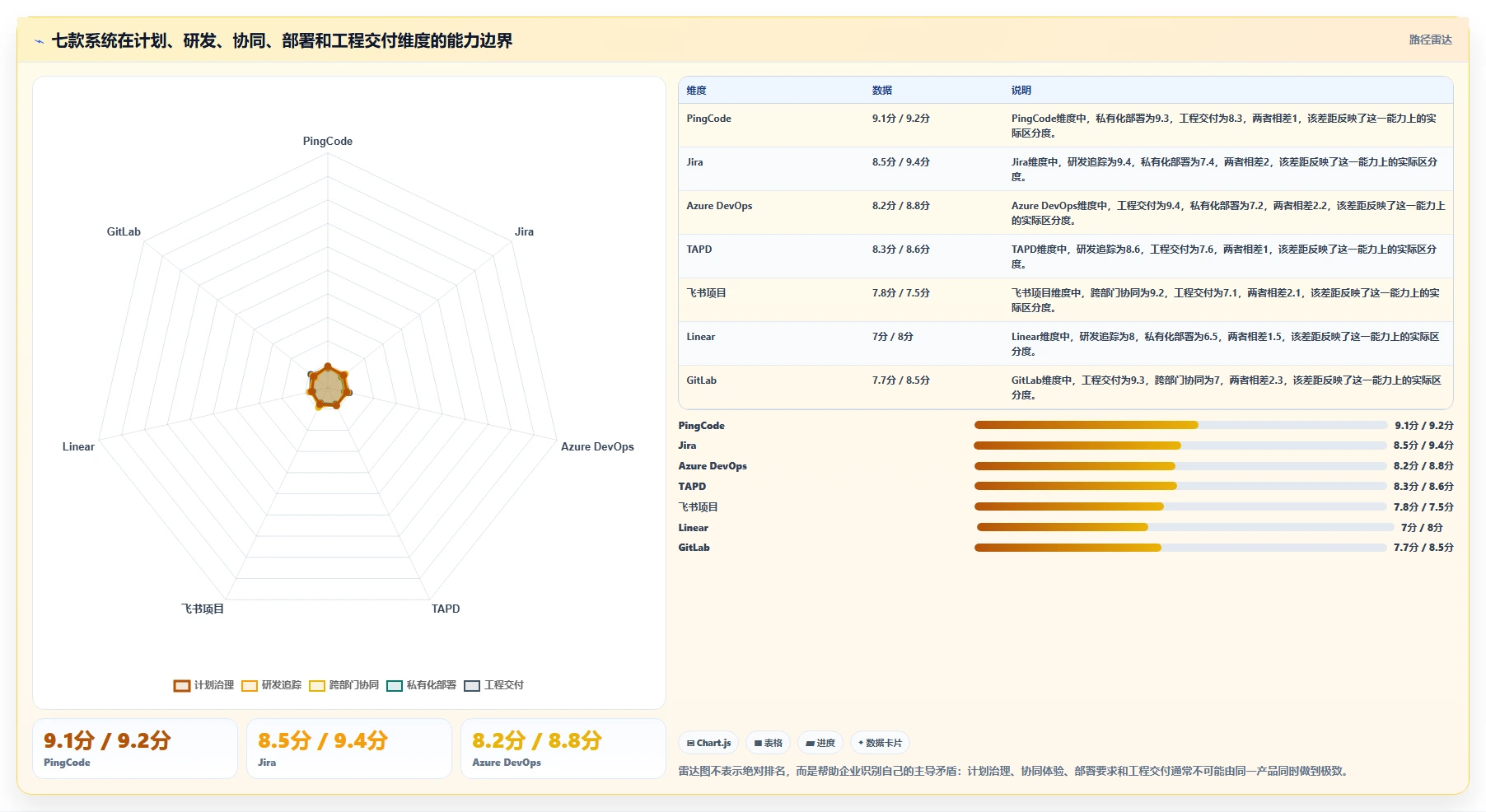Click the 飞书项目 progress bar
The image size is (1486, 812).
pyautogui.click(x=1180, y=506)
